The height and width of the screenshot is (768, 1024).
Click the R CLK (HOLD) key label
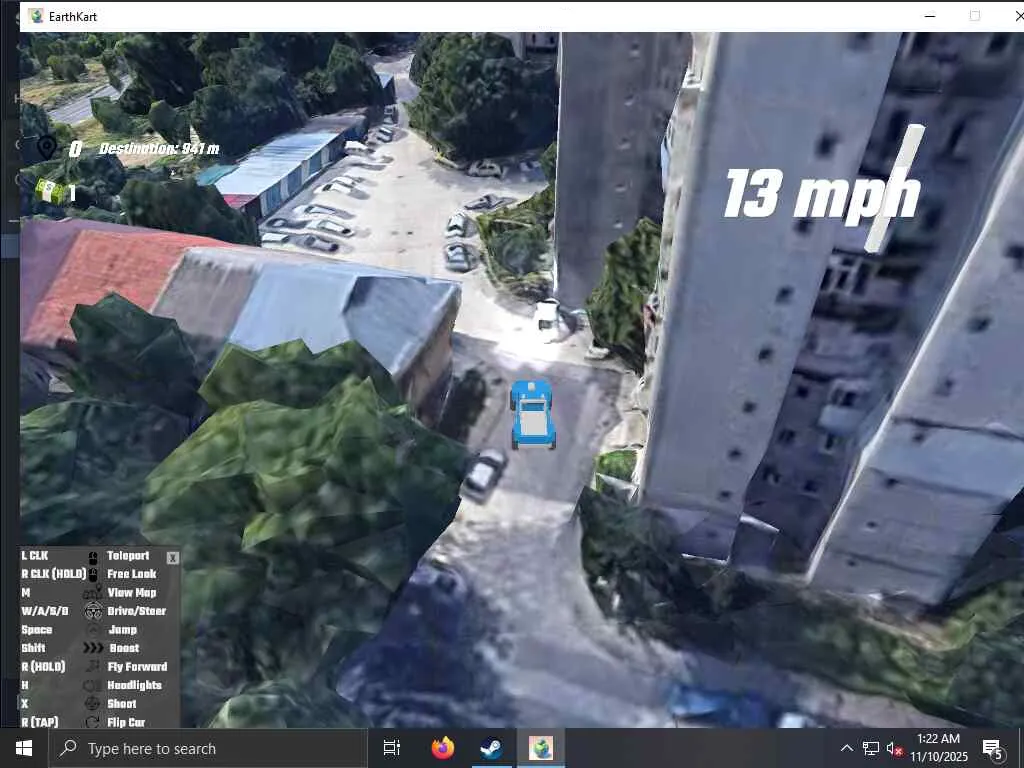coord(54,574)
